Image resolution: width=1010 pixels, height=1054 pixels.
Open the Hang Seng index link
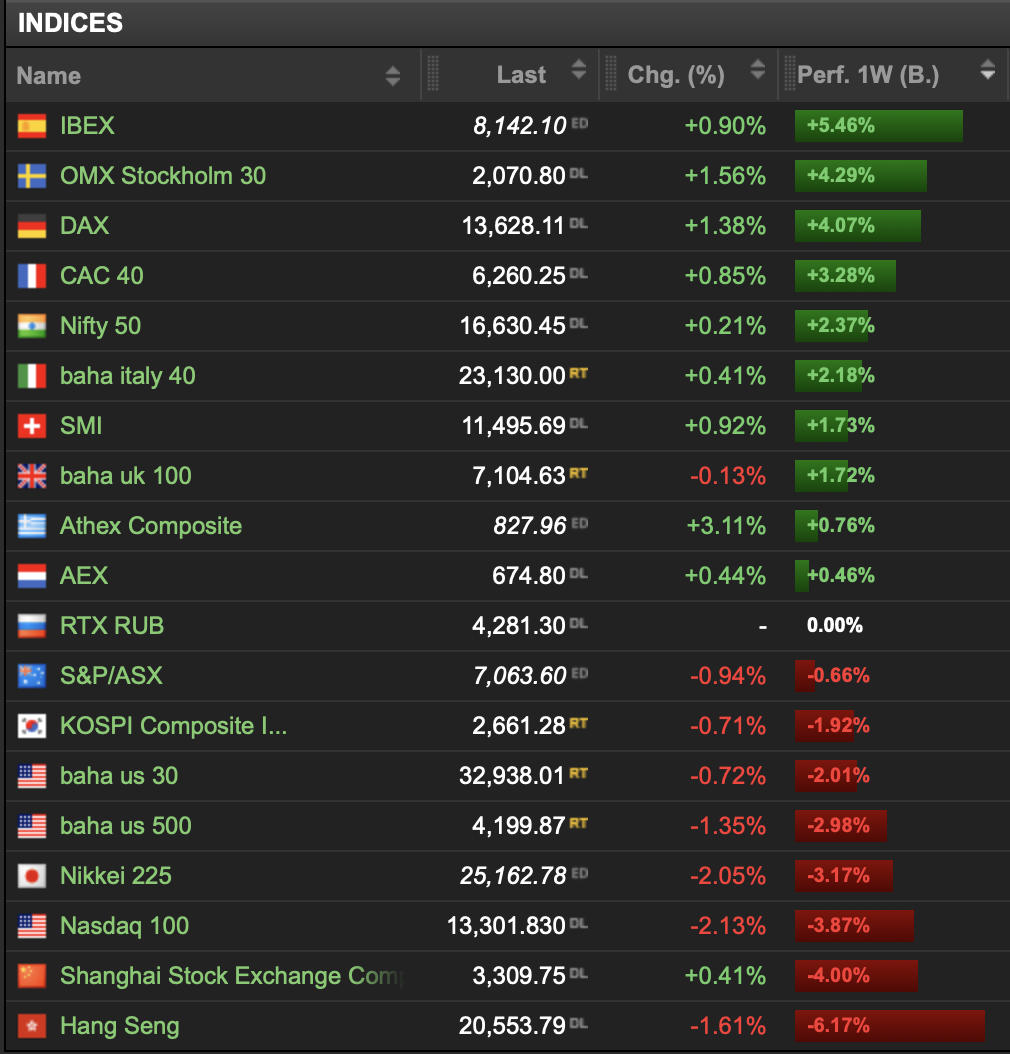coord(120,1026)
